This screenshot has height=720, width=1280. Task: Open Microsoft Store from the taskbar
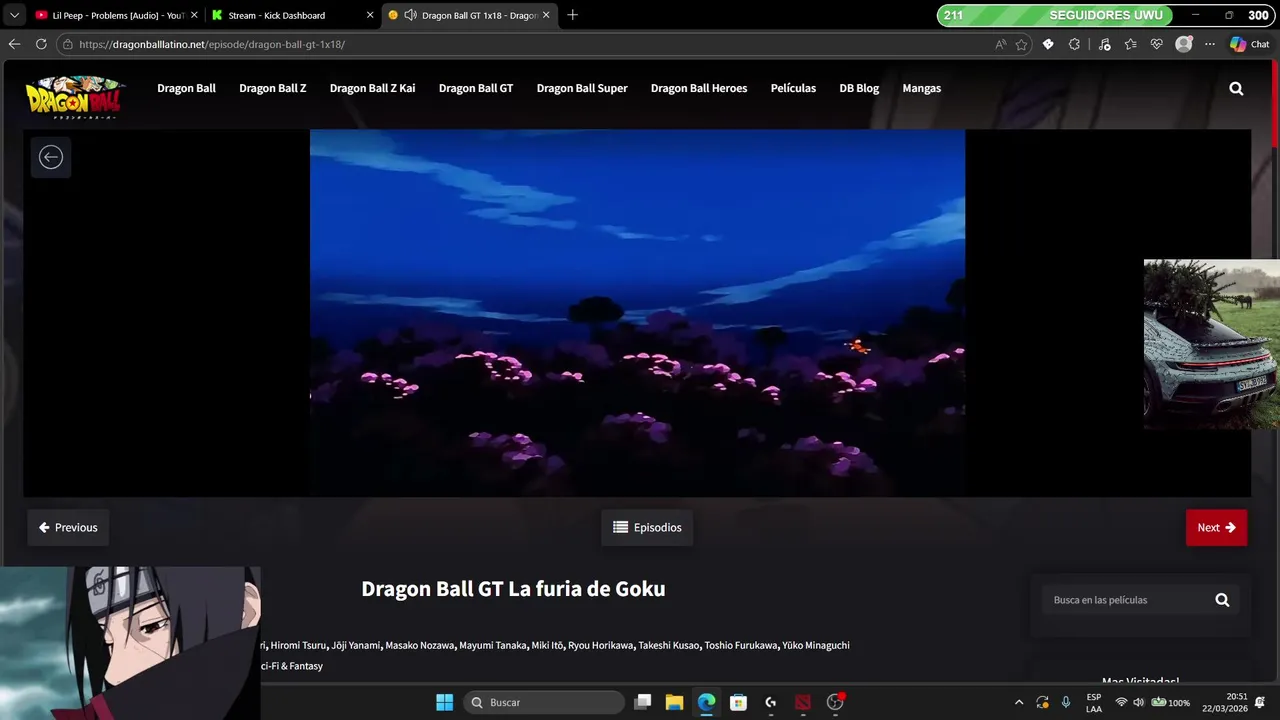(738, 702)
